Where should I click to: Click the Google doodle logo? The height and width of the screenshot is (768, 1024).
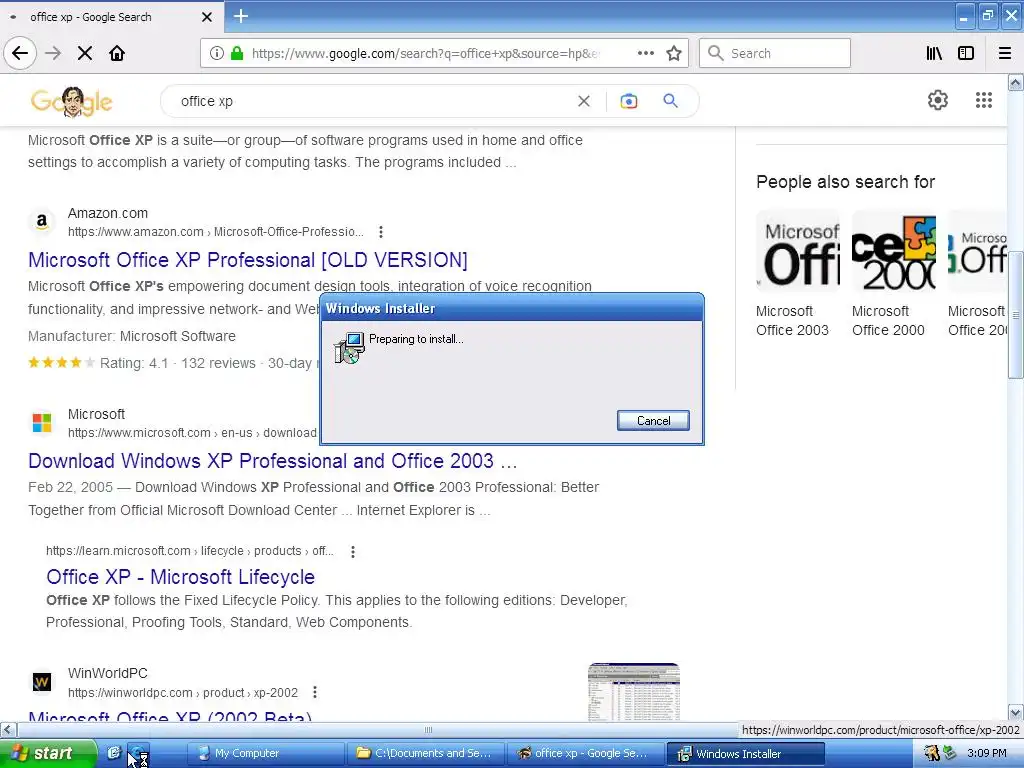(x=71, y=101)
